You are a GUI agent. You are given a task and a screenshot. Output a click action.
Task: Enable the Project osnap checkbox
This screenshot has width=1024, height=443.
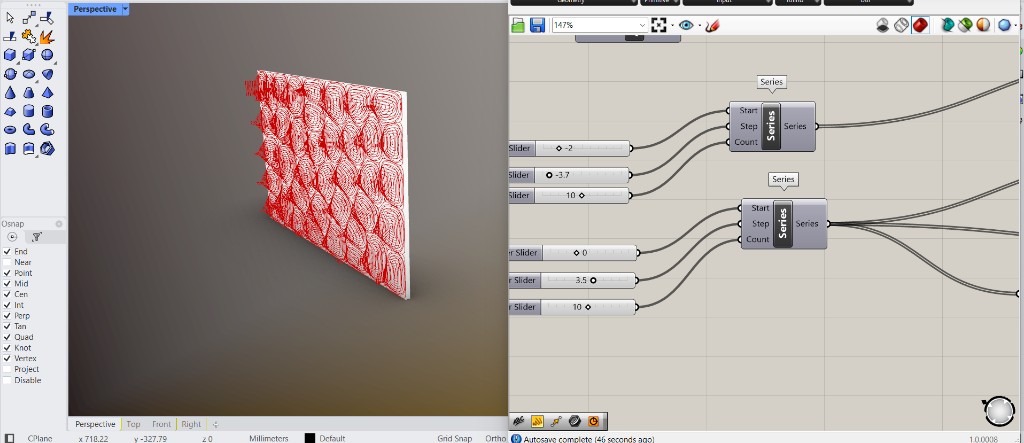pyautogui.click(x=7, y=369)
